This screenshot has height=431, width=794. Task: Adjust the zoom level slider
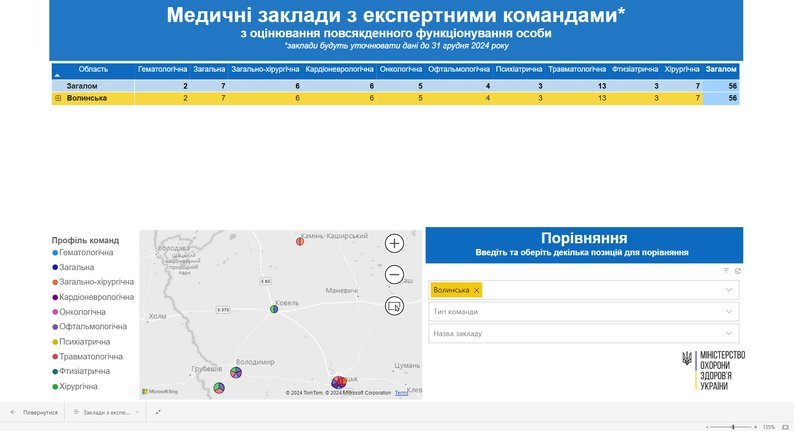(x=733, y=427)
